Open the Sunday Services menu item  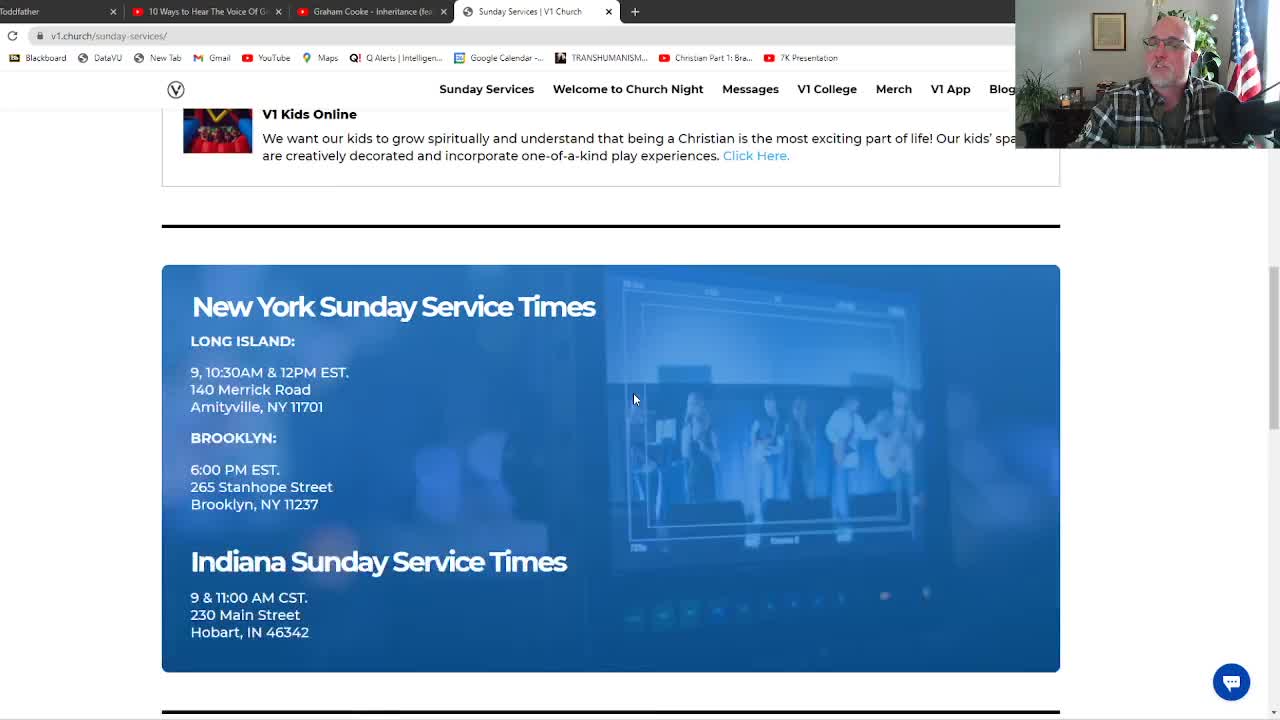coord(486,89)
